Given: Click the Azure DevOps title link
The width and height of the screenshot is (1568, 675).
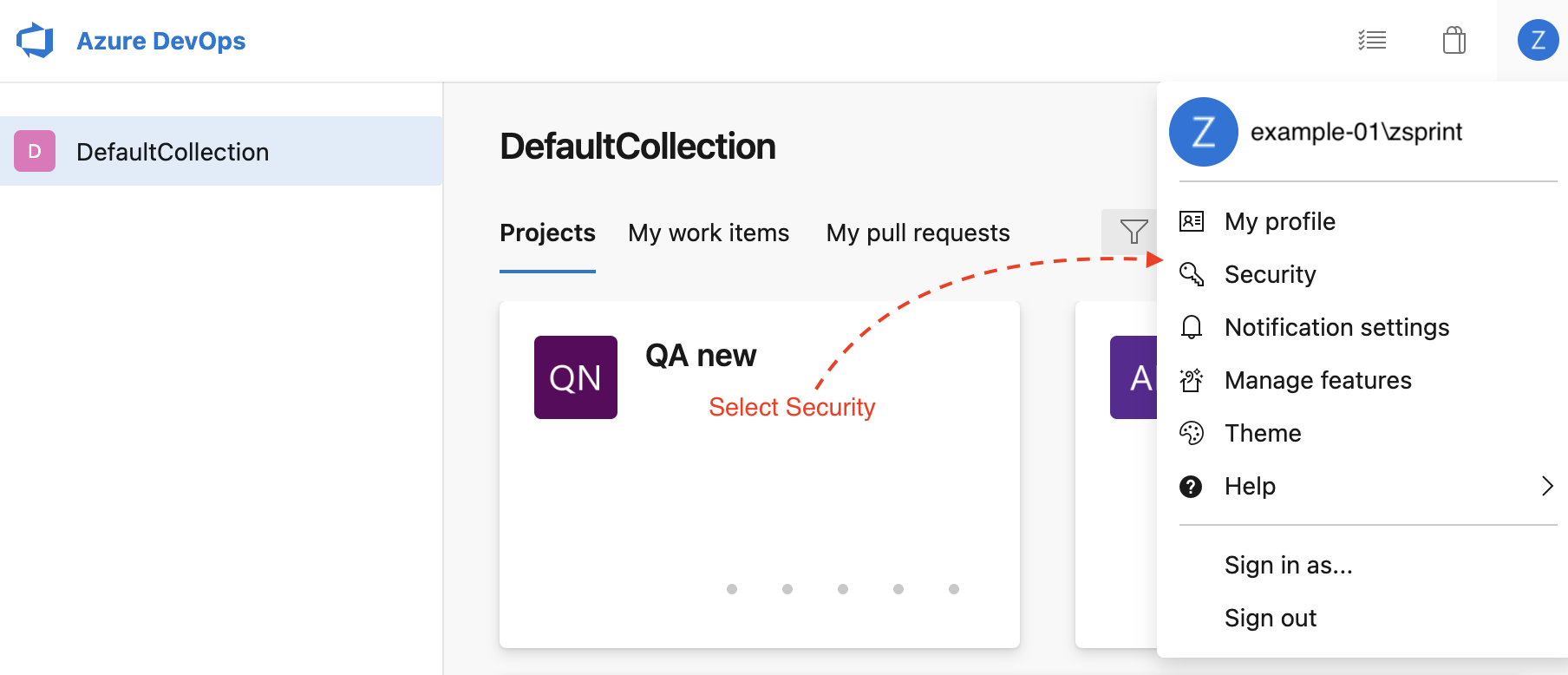Looking at the screenshot, I should [160, 41].
